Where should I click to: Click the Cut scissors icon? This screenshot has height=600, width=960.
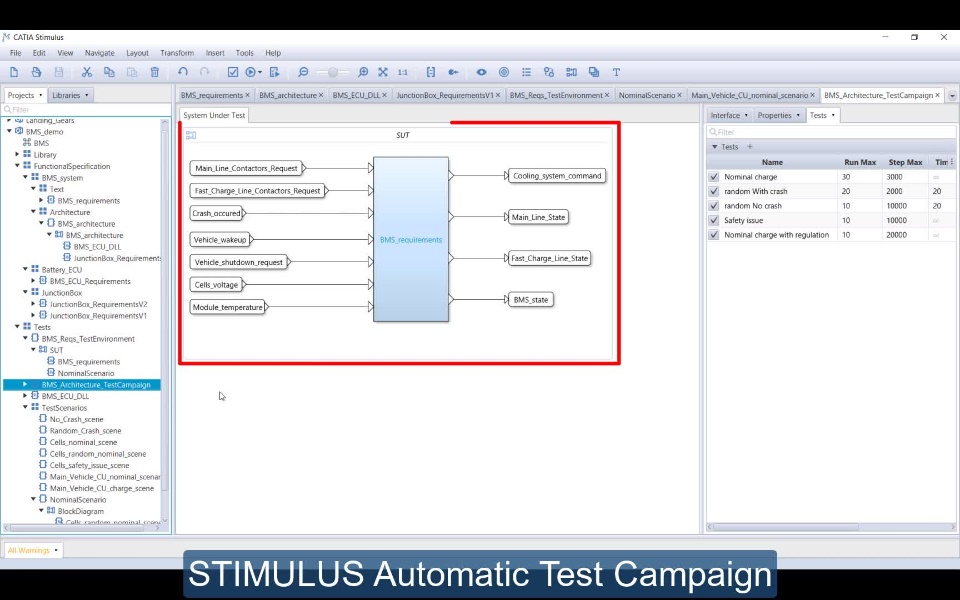pyautogui.click(x=86, y=72)
